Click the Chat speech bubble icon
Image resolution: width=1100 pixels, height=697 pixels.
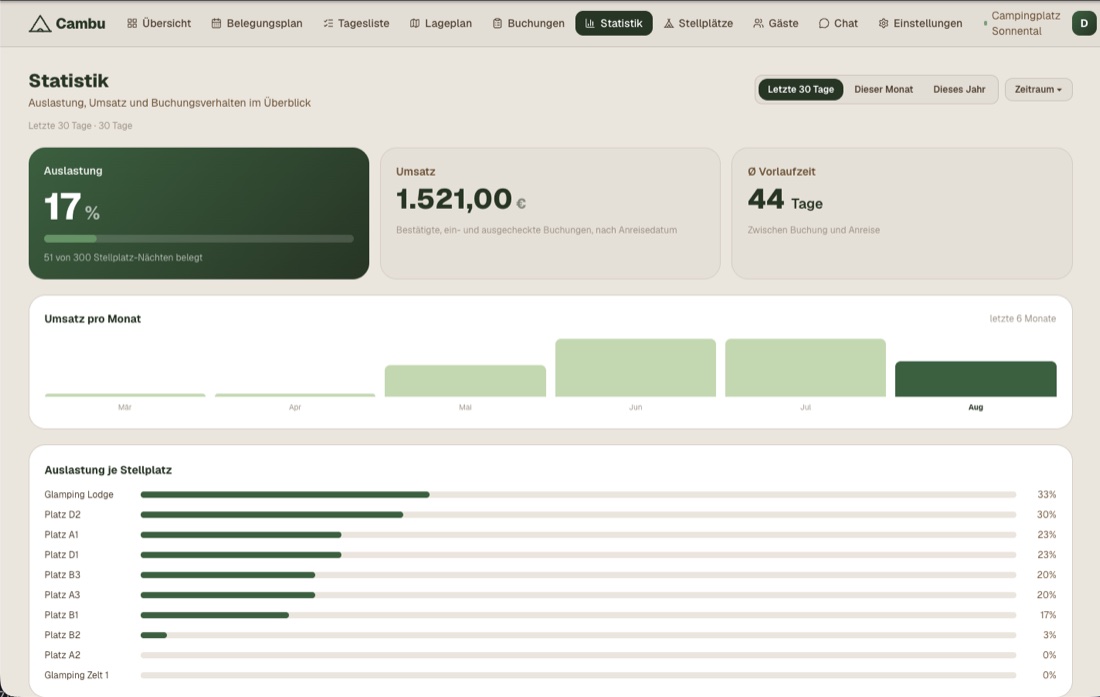(824, 23)
